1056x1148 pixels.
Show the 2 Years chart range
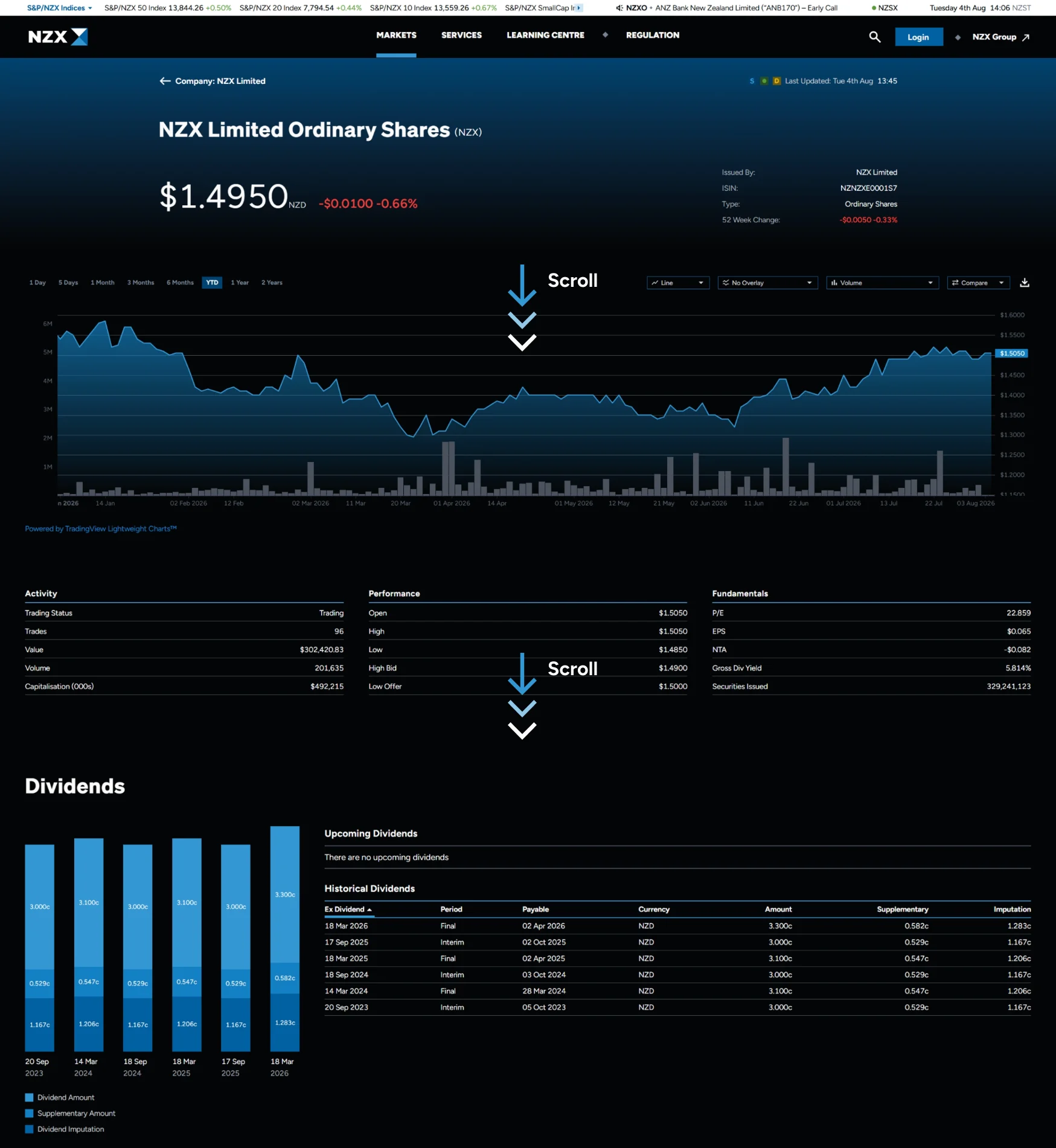point(272,283)
